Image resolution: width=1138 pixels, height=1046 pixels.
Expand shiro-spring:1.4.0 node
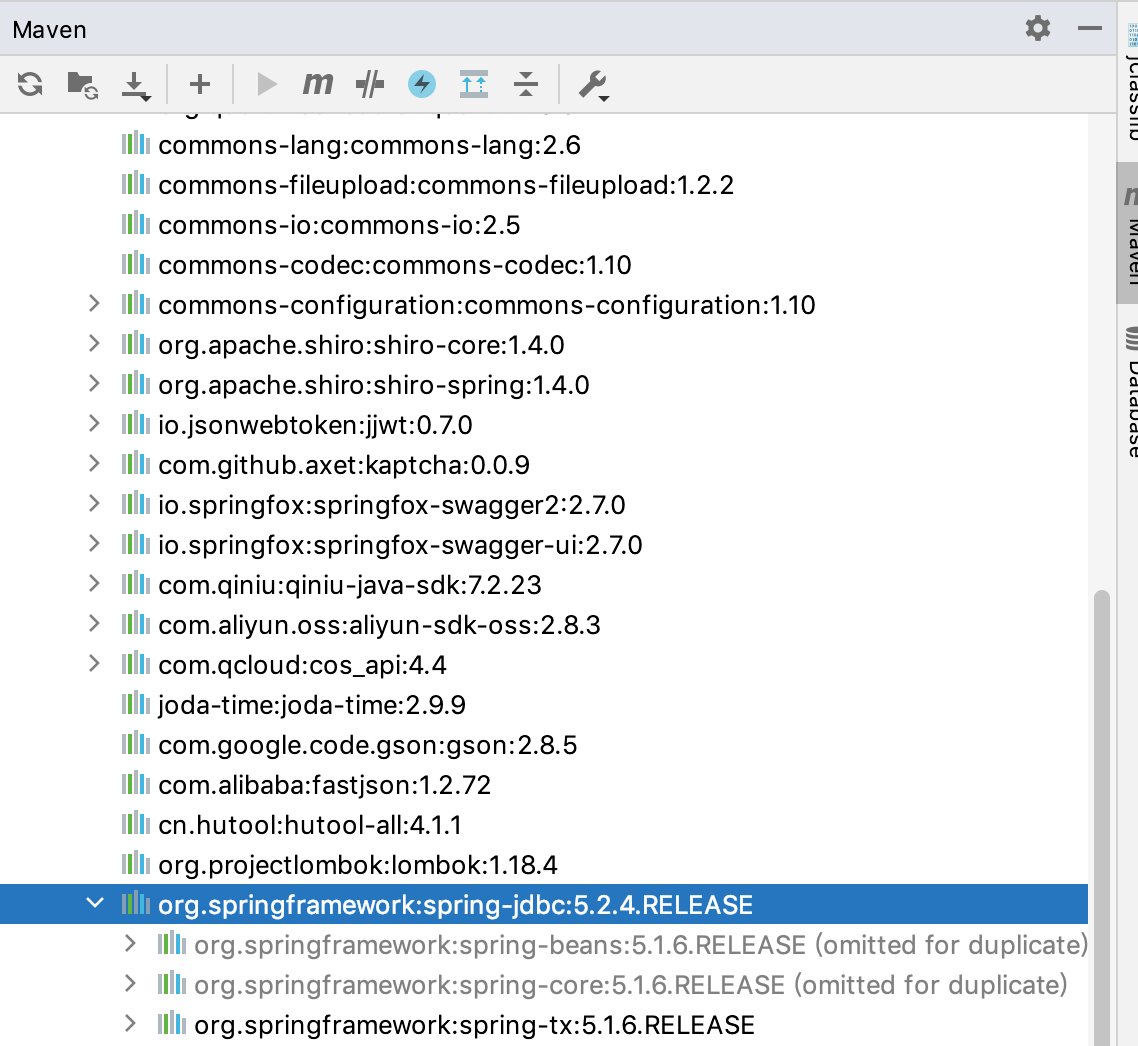click(94, 384)
